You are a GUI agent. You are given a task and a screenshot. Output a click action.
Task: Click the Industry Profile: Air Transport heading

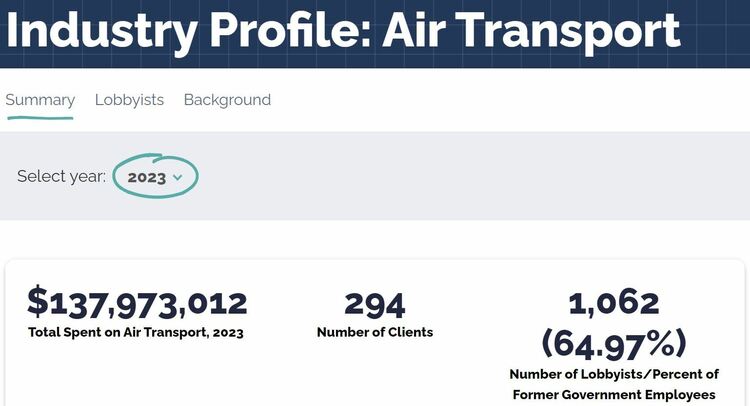(342, 31)
